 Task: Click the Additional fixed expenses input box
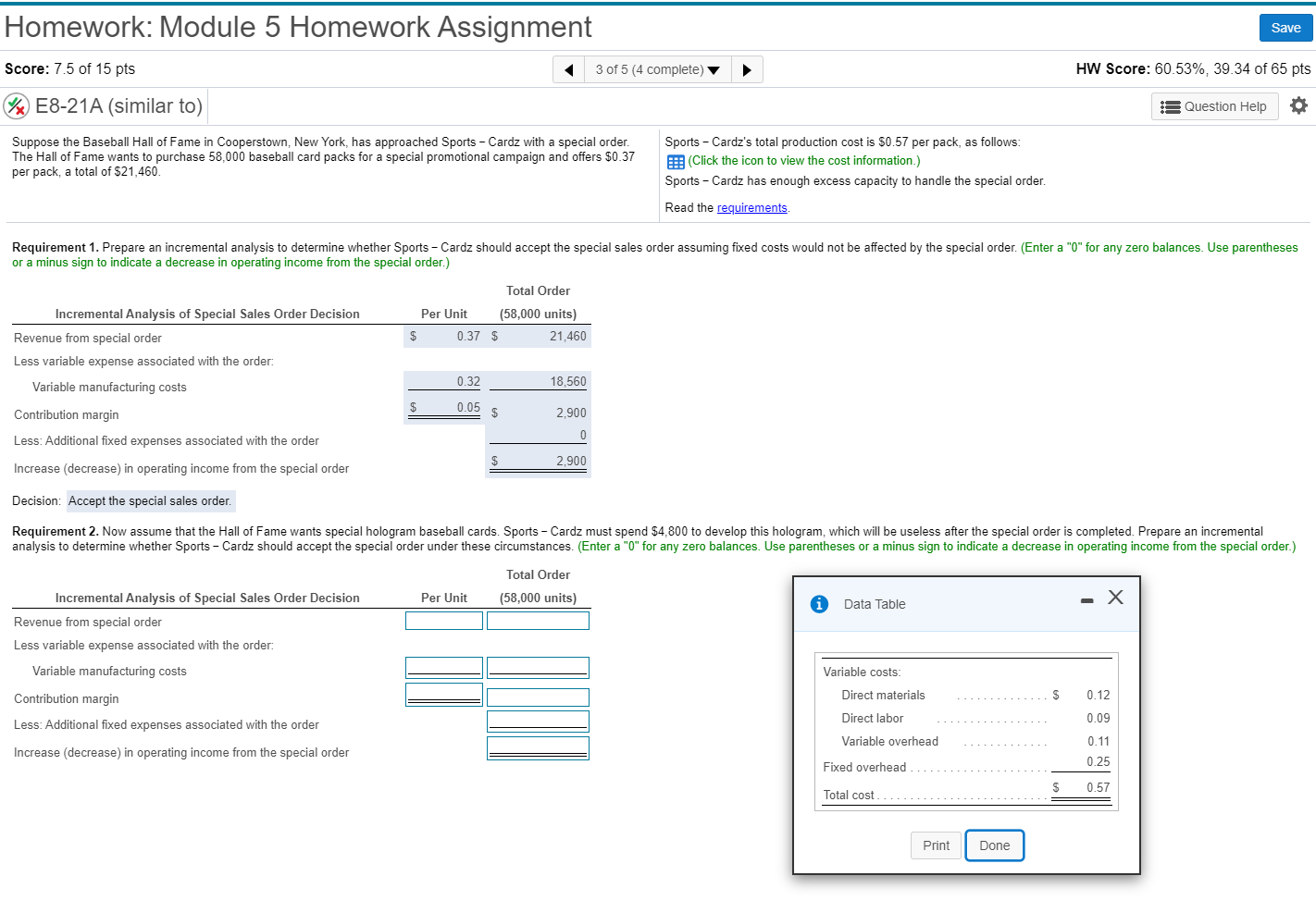[x=538, y=721]
